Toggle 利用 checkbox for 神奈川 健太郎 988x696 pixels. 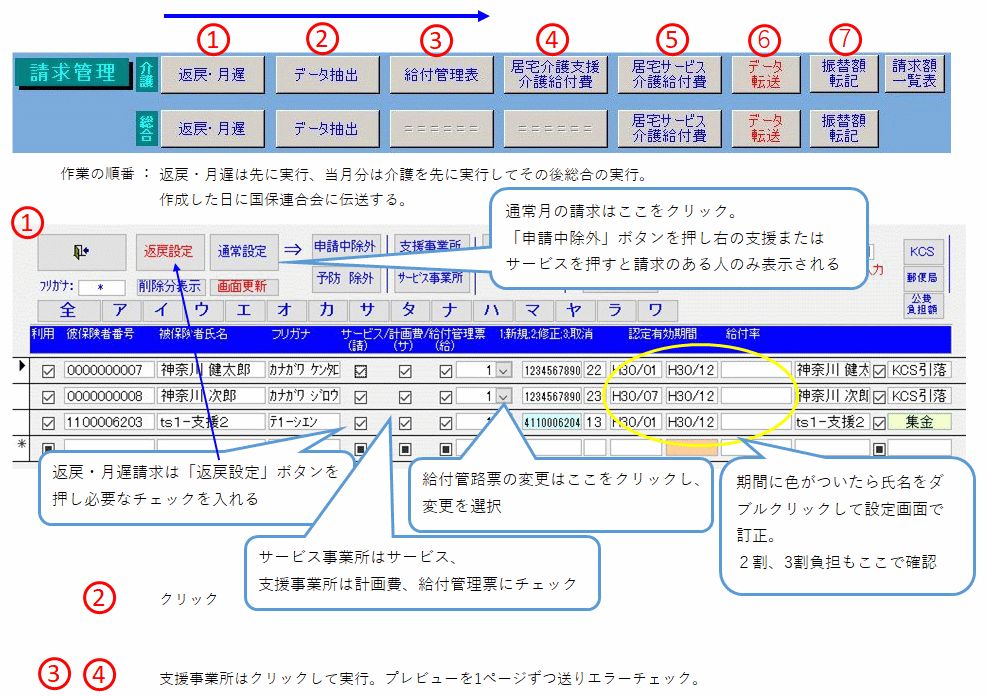48,371
